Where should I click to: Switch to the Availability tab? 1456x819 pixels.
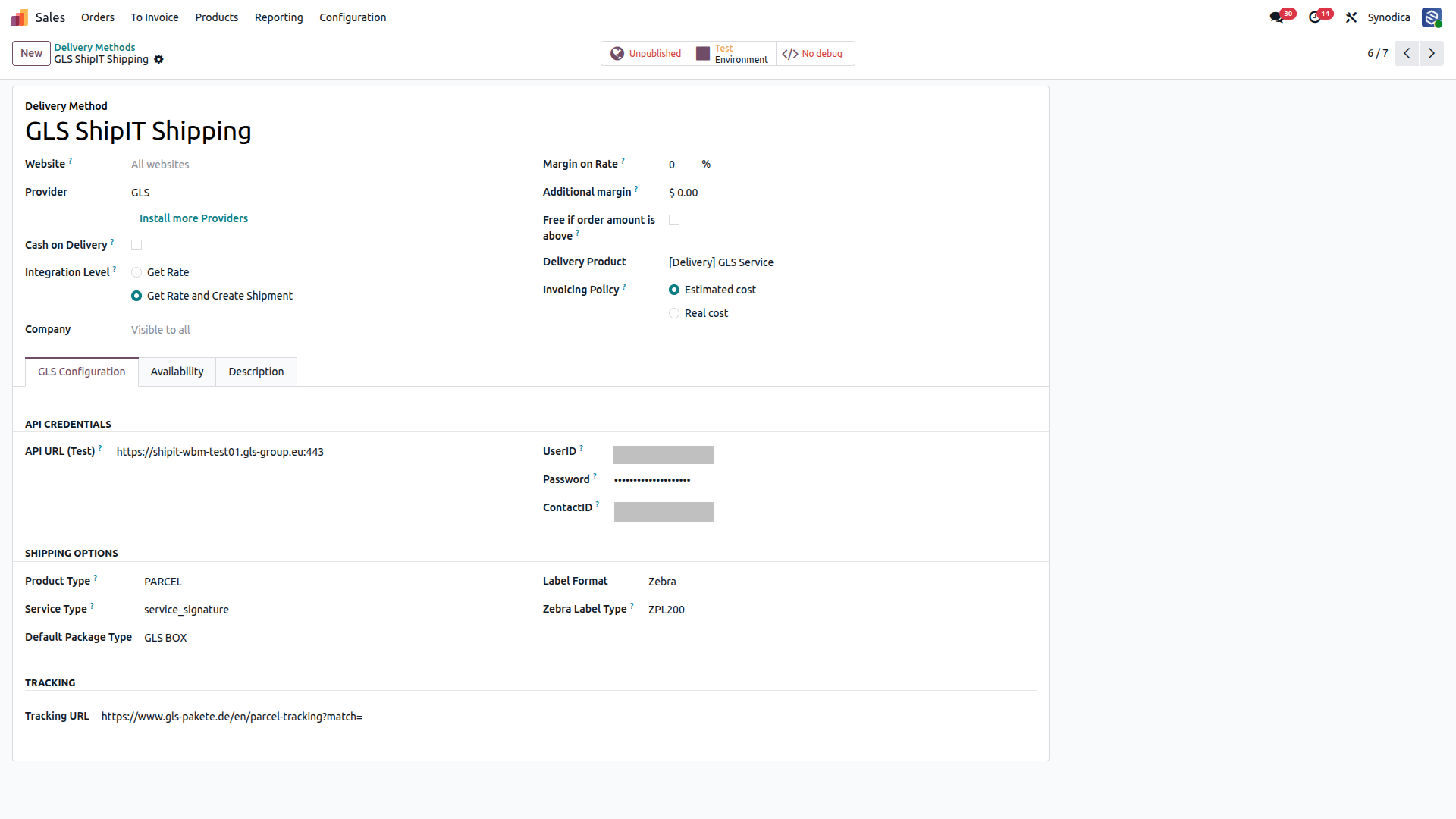tap(177, 372)
